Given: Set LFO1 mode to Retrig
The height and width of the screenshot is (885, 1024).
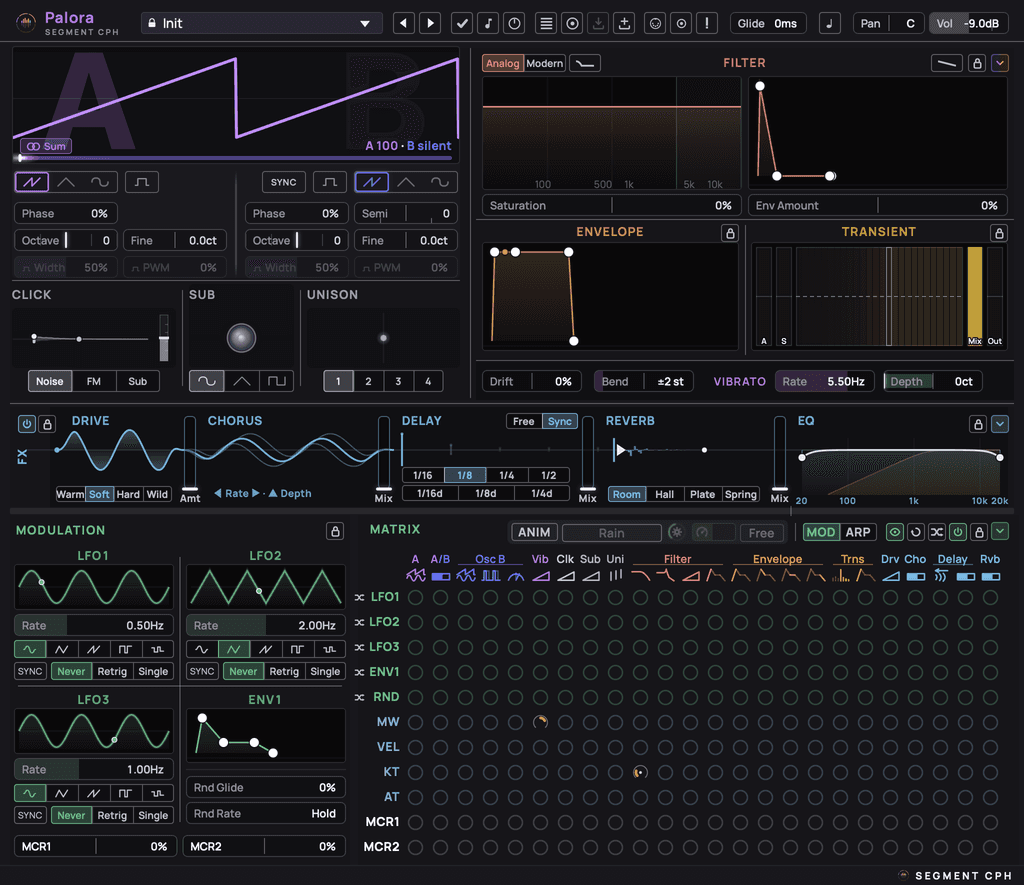Looking at the screenshot, I should pos(112,671).
